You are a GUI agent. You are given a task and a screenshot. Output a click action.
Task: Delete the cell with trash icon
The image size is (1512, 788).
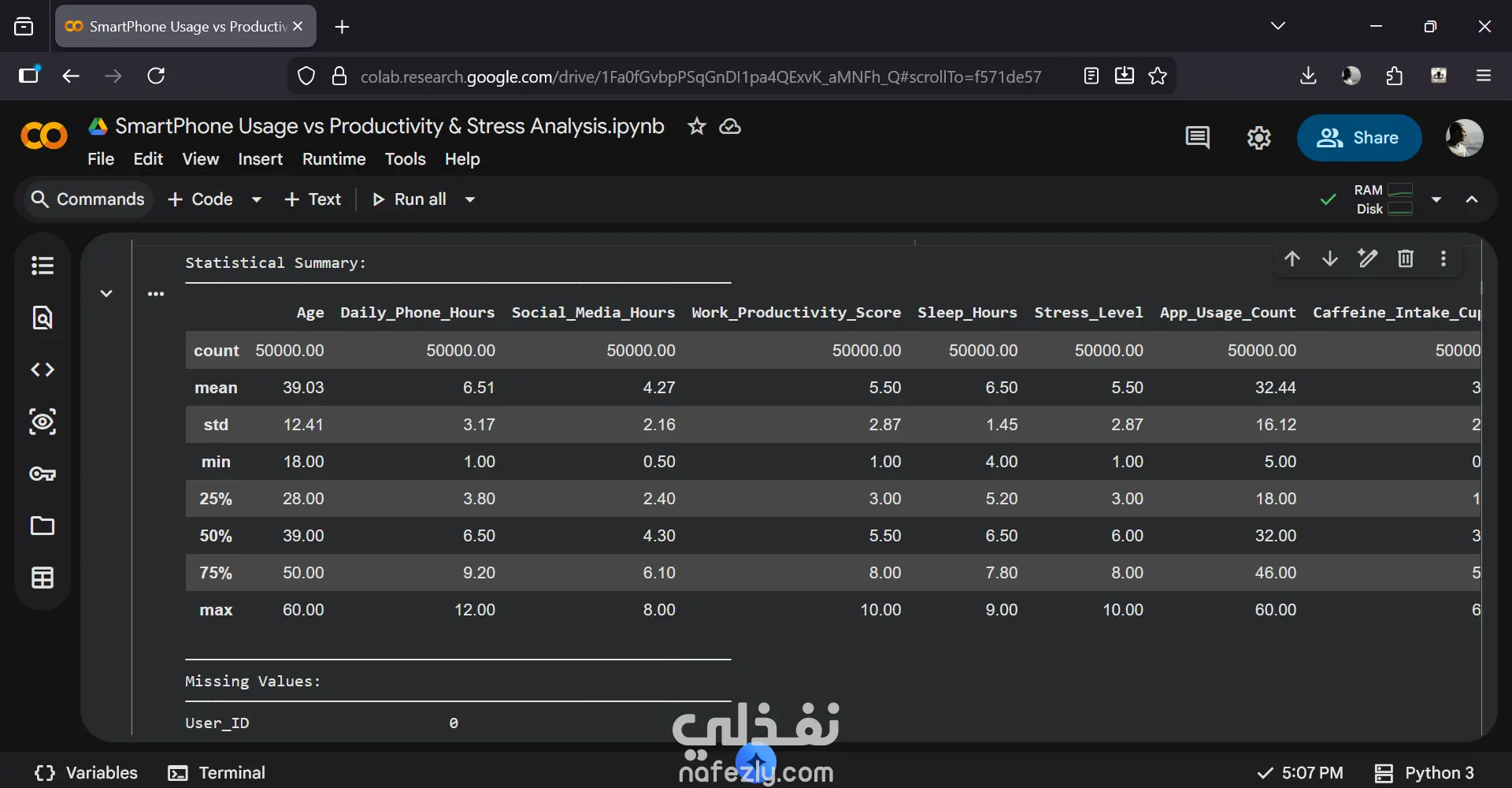pos(1406,258)
